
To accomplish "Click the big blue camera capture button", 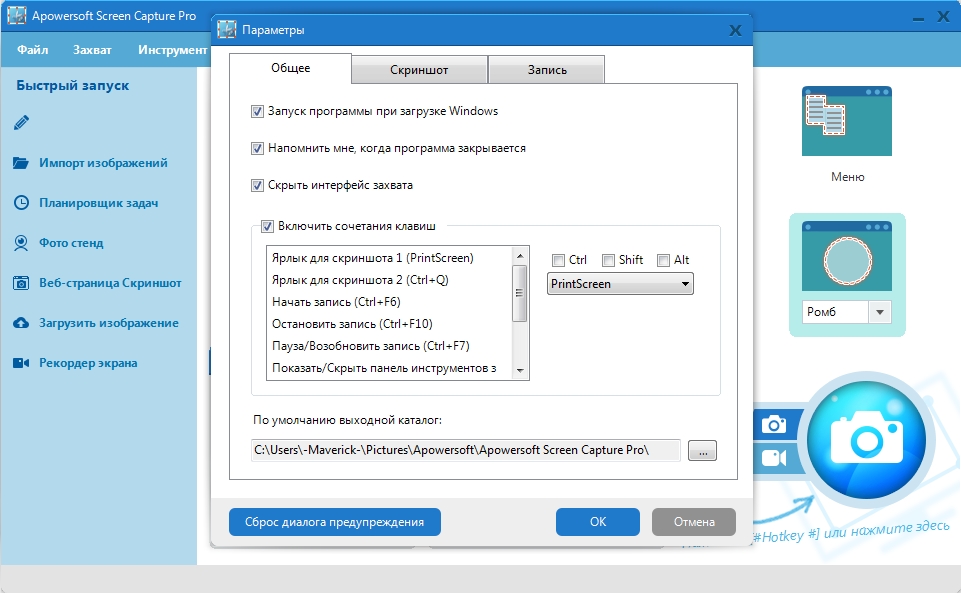I will pos(866,440).
